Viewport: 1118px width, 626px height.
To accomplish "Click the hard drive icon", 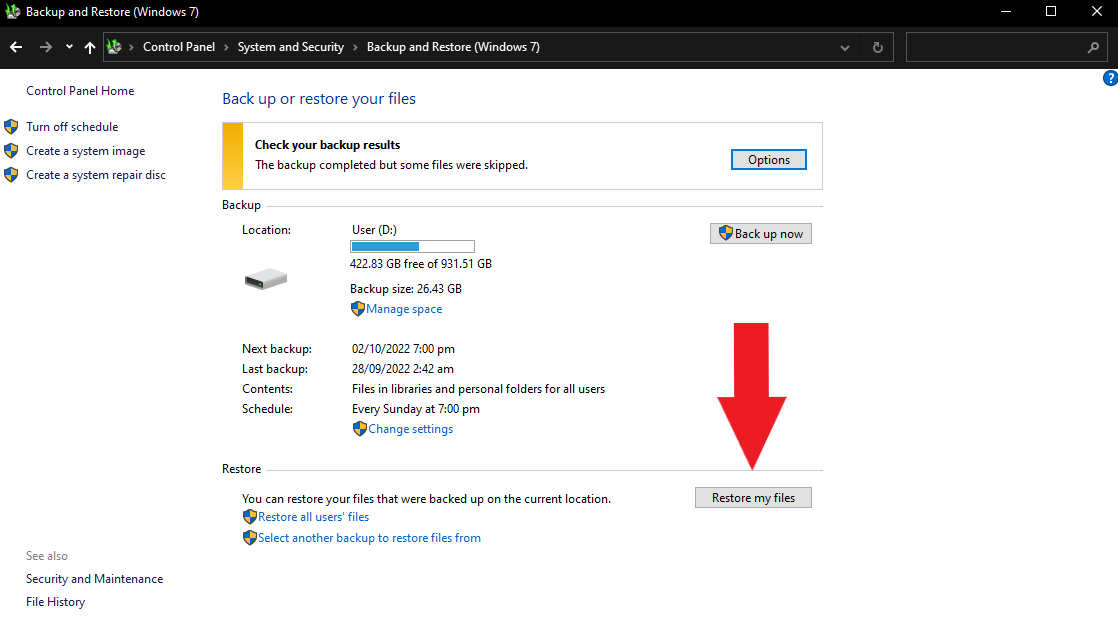I will pyautogui.click(x=265, y=279).
